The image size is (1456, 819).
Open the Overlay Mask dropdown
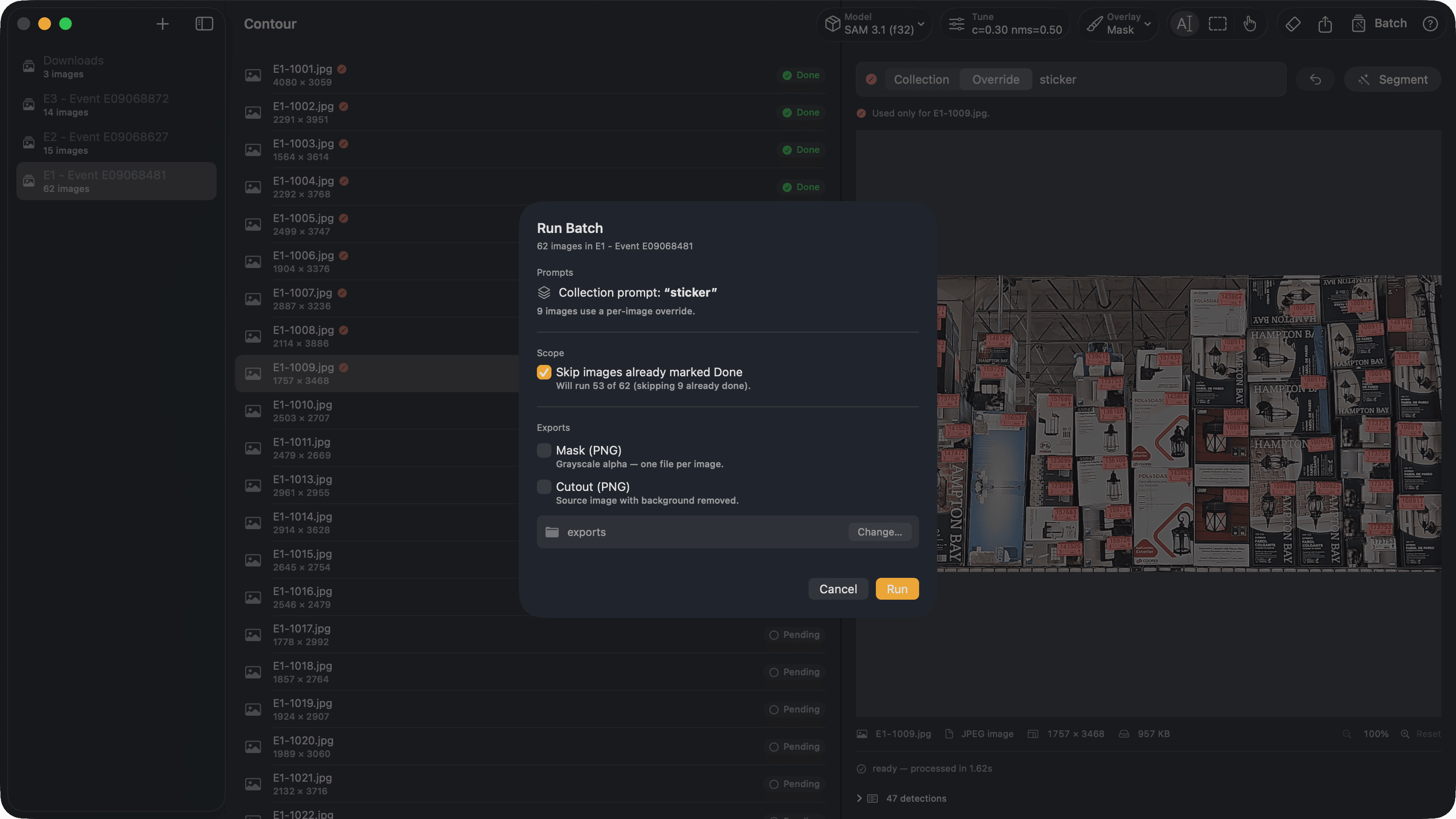tap(1118, 24)
